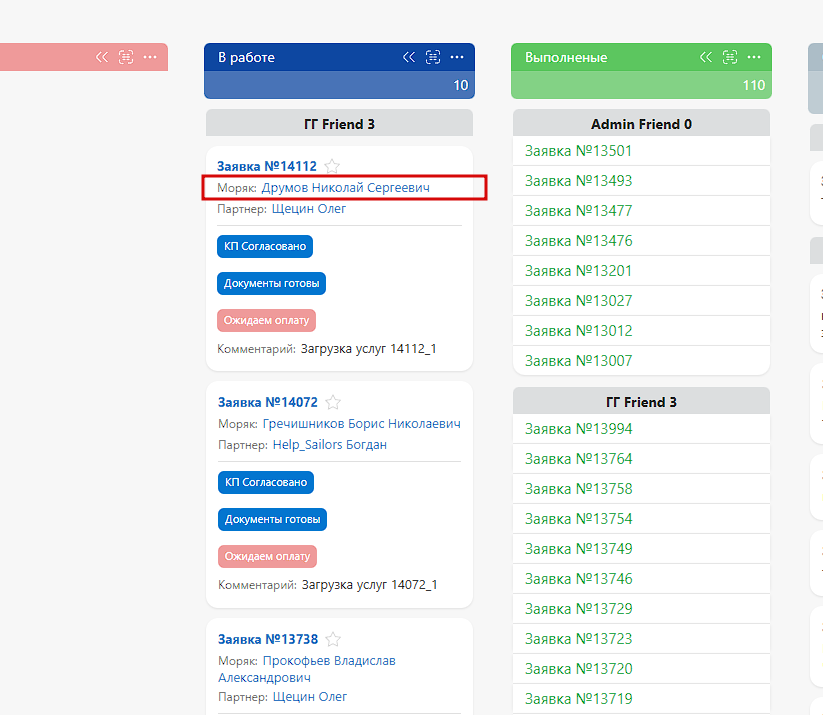Click the scan-frame icon in Выполненые header

tap(730, 57)
